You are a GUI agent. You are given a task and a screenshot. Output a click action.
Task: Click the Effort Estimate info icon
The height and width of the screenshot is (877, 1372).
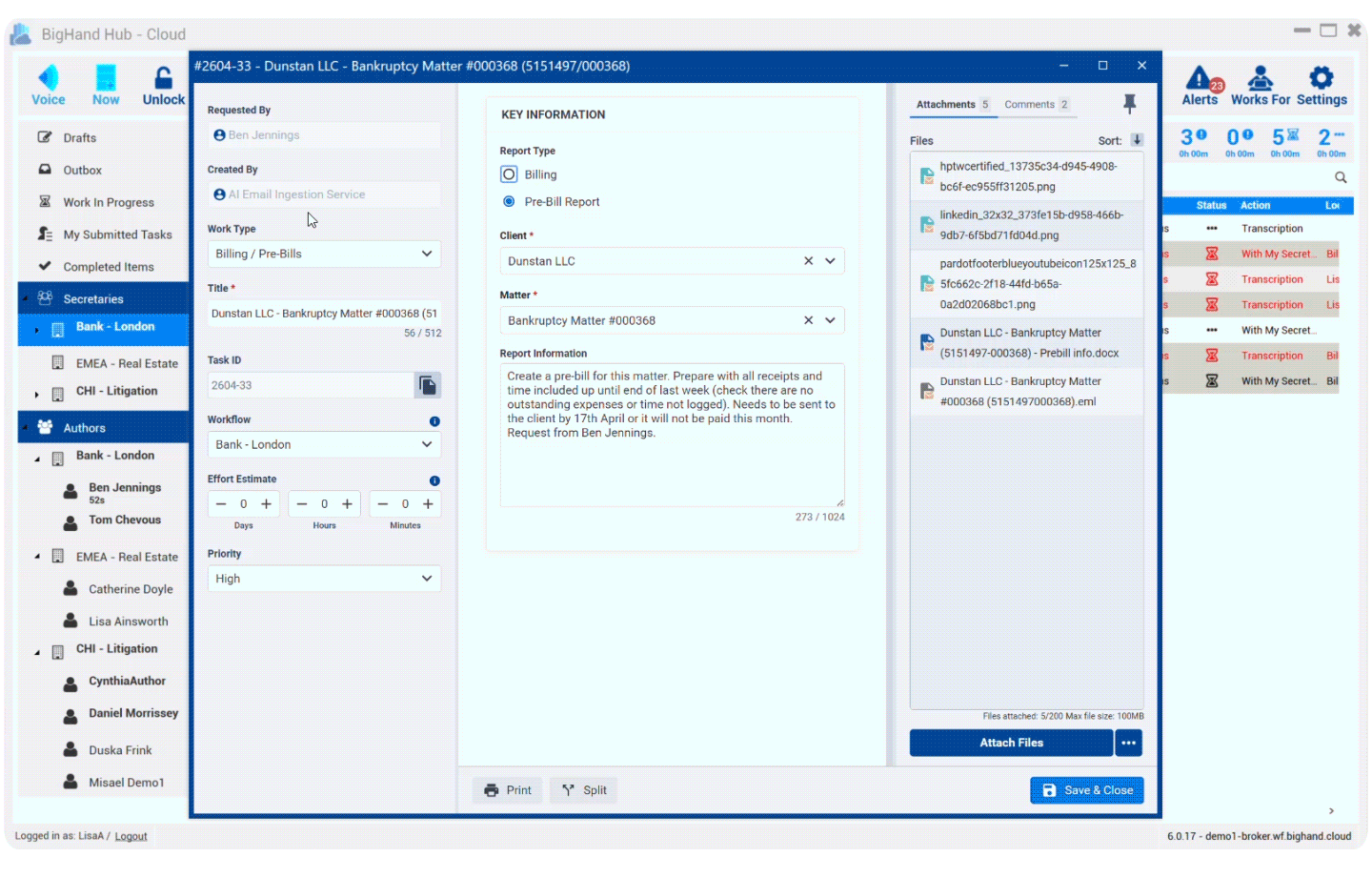(x=434, y=481)
